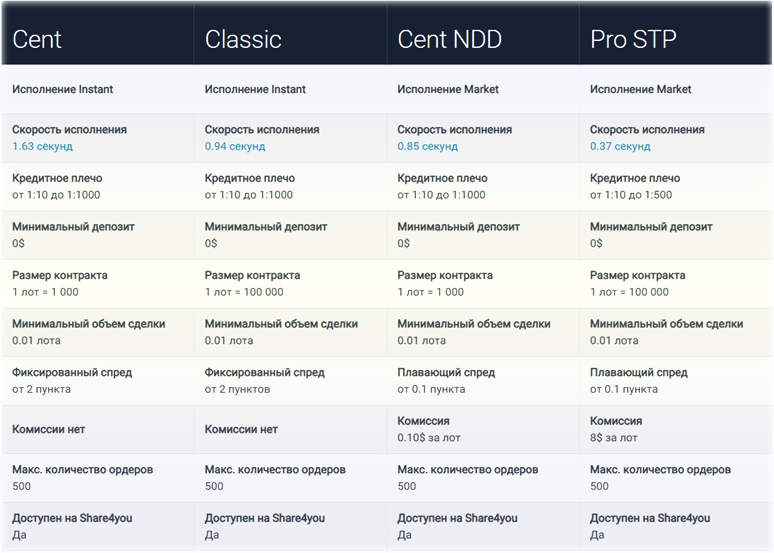Click "Комиссии нет" in the Classic column

(x=241, y=430)
